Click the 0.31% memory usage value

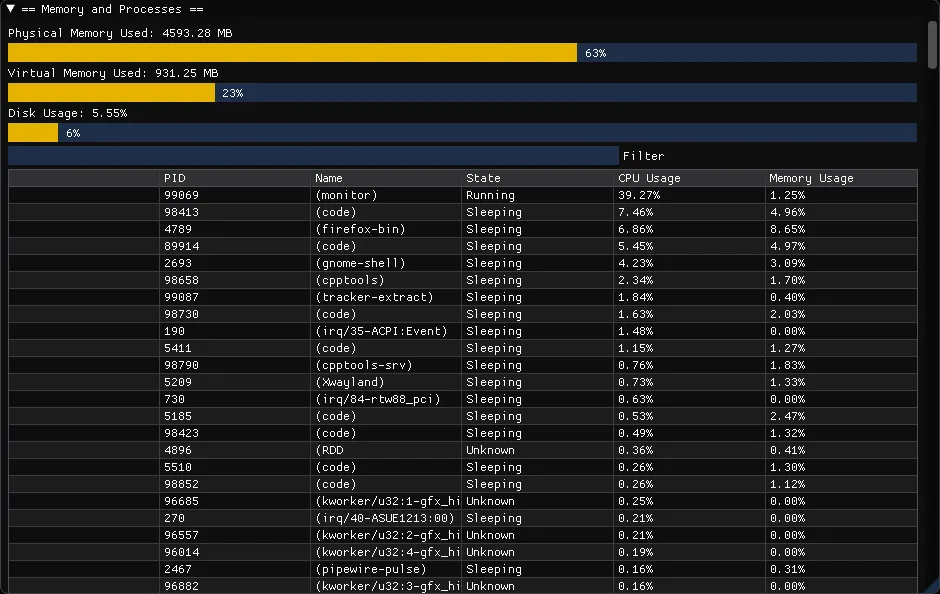click(x=787, y=569)
